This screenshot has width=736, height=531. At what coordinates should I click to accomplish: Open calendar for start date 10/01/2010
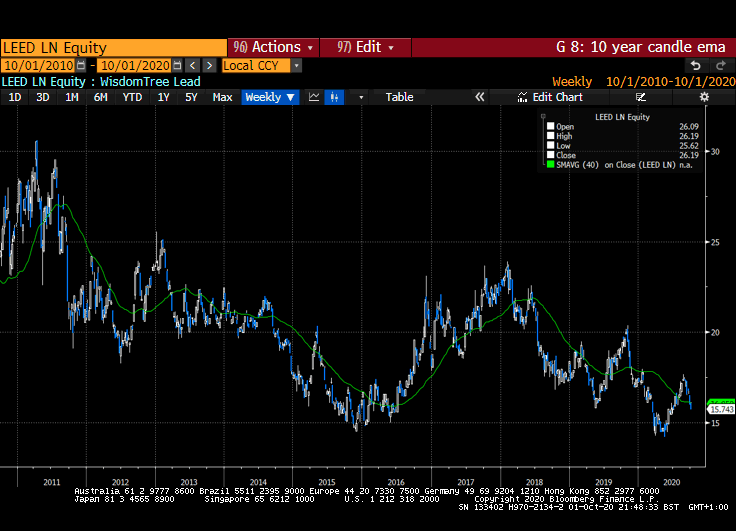[x=81, y=66]
